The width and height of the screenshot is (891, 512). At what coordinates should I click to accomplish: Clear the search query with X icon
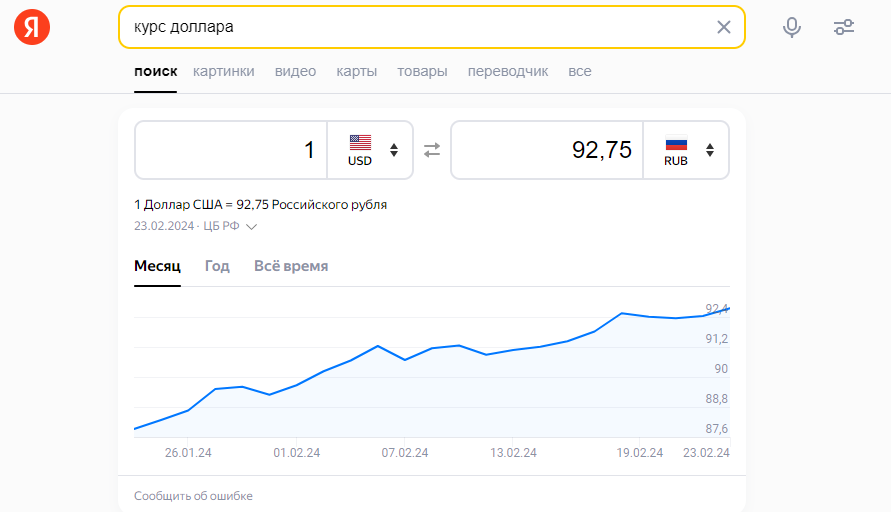coord(724,27)
